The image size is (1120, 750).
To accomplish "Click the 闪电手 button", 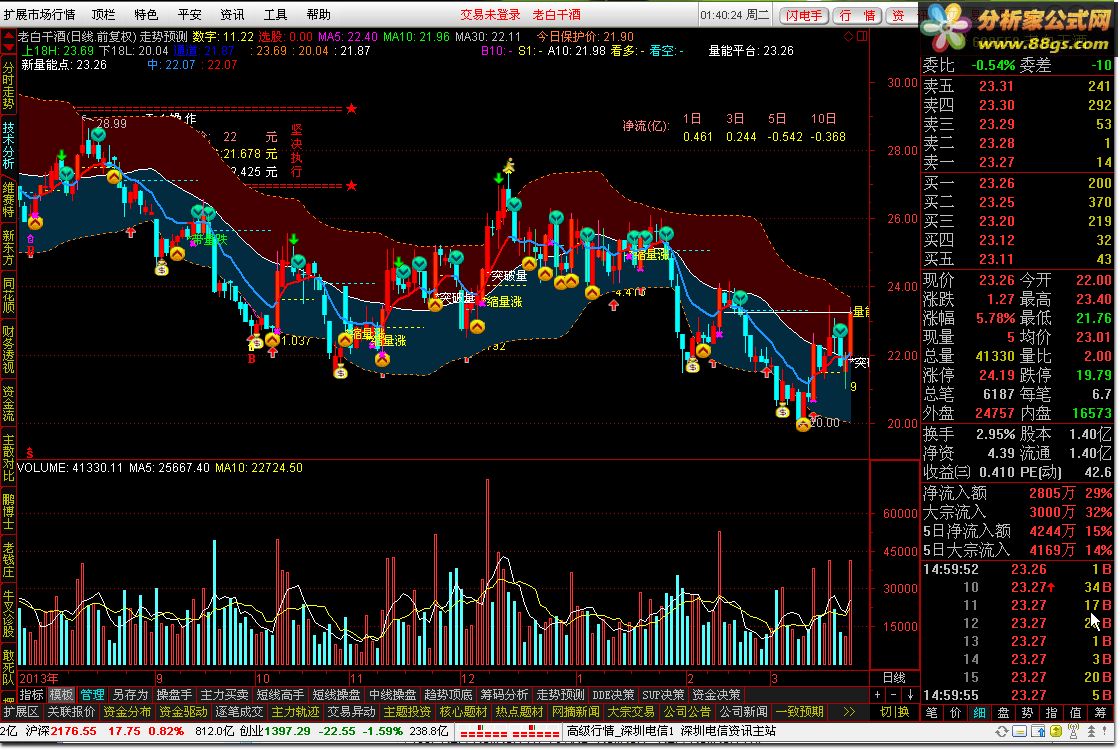I will coord(804,15).
